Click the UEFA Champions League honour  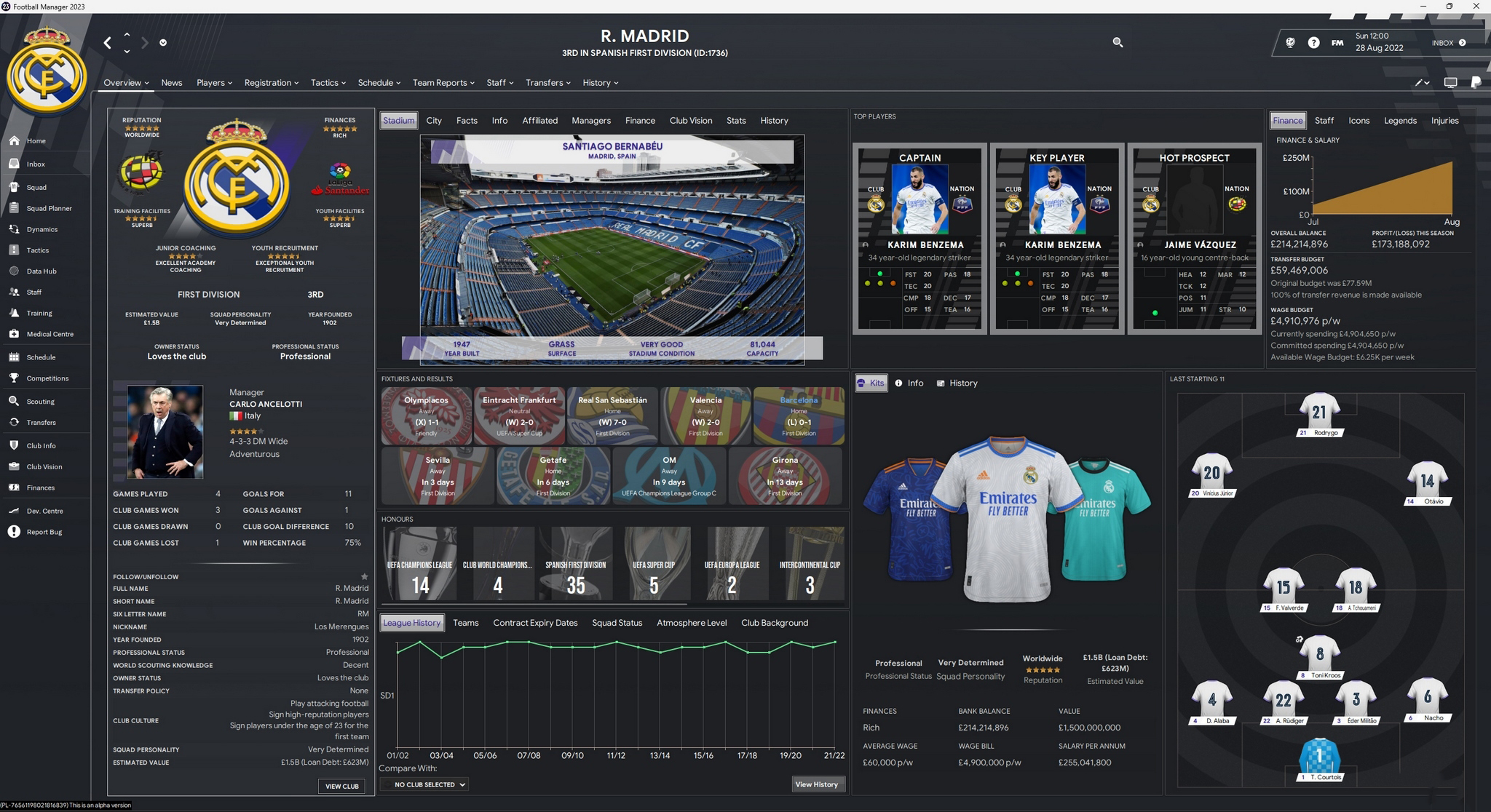pos(420,564)
